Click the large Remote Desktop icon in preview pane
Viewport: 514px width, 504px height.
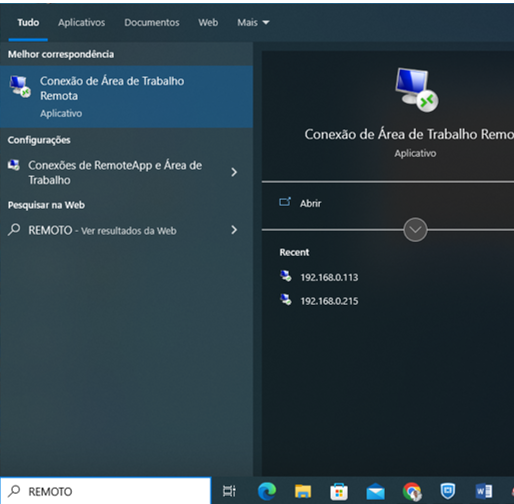pyautogui.click(x=416, y=90)
